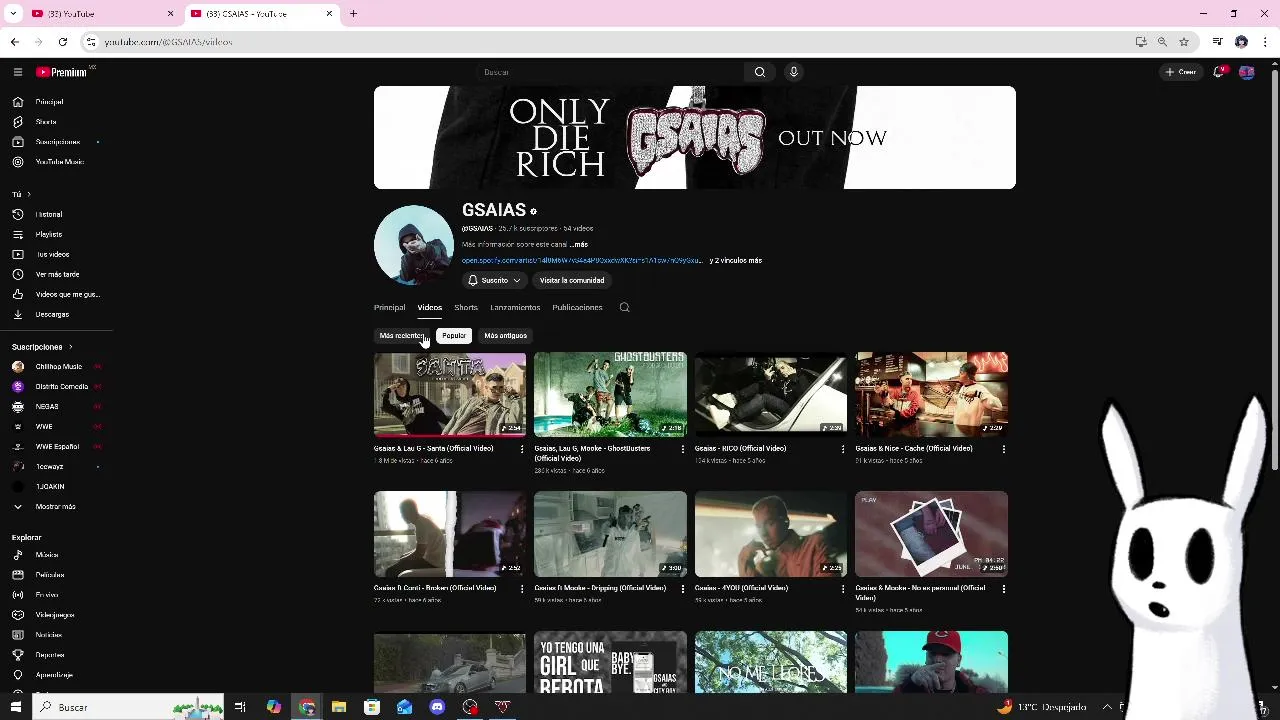The width and height of the screenshot is (1280, 720).
Task: Open options menu for GhostBusters video
Action: (x=683, y=449)
